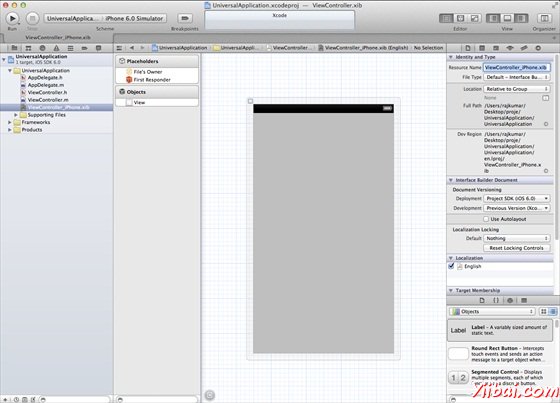Image resolution: width=560 pixels, height=403 pixels.
Task: Select the ViewController_iPhone.xib window tab
Action: pyautogui.click(x=58, y=37)
